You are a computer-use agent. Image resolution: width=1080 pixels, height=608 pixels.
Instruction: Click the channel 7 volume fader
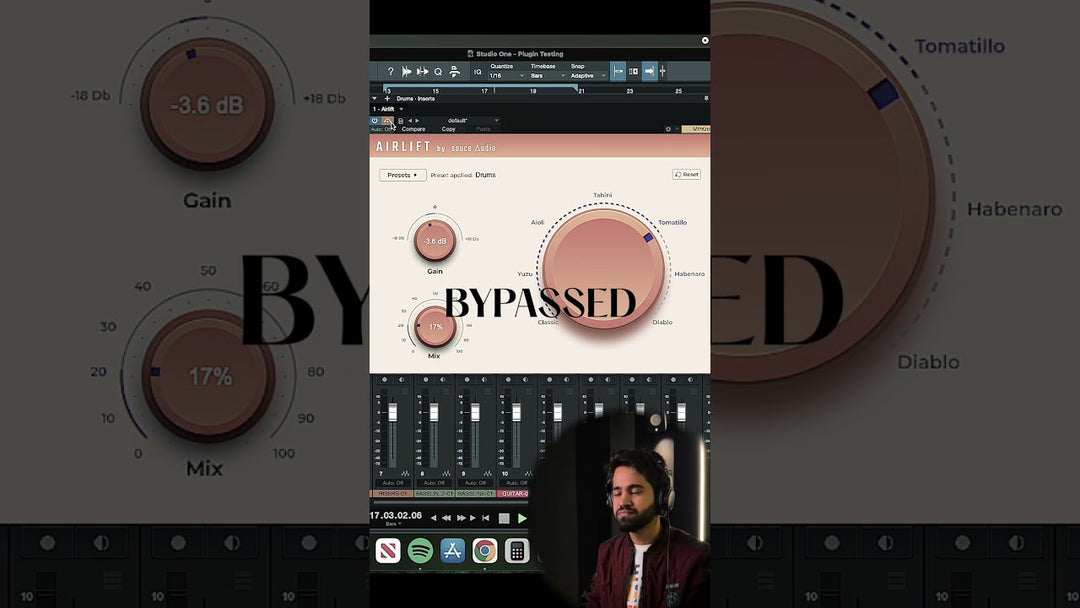[393, 412]
